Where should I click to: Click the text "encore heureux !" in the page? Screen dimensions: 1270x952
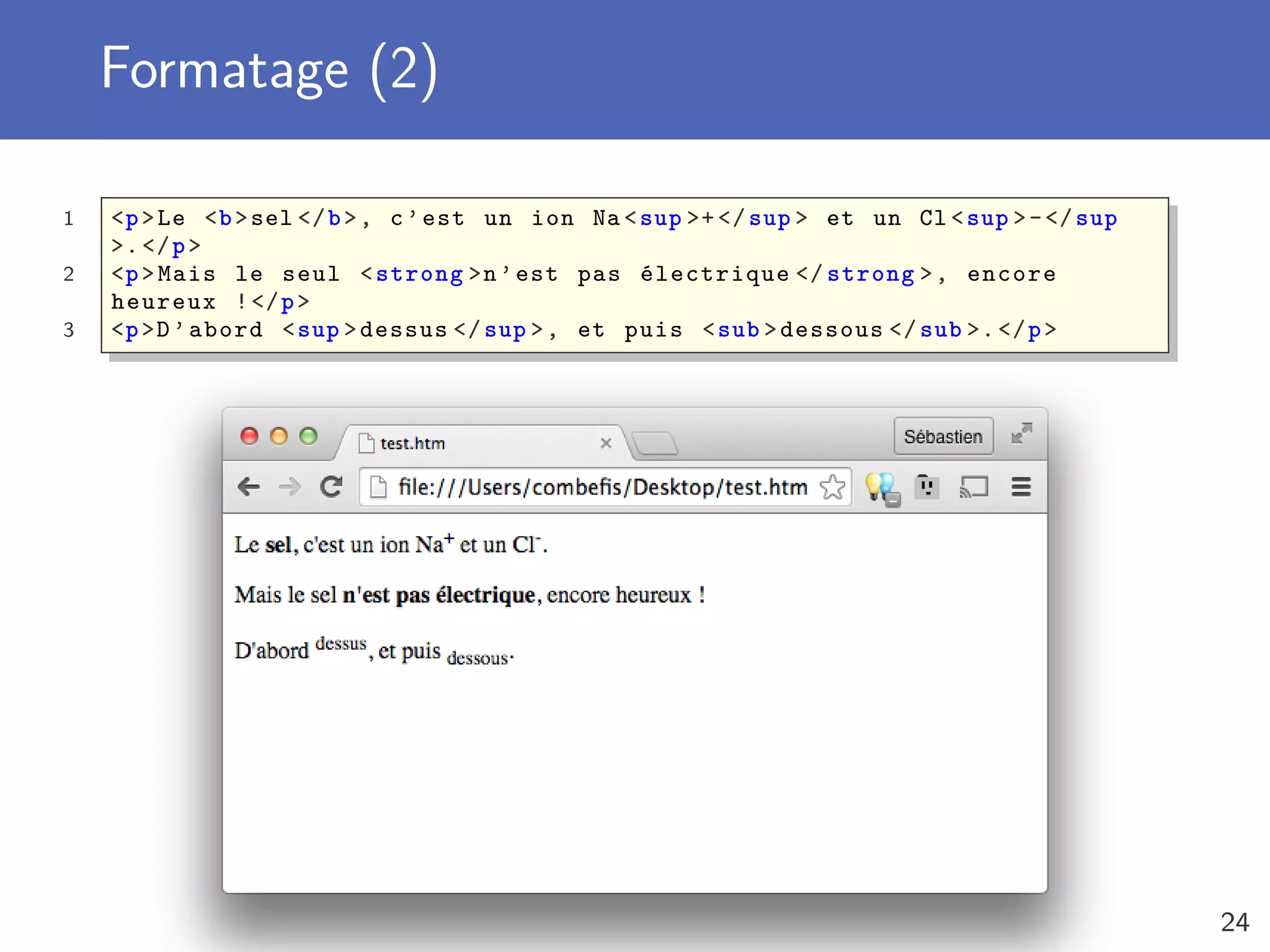(x=626, y=595)
